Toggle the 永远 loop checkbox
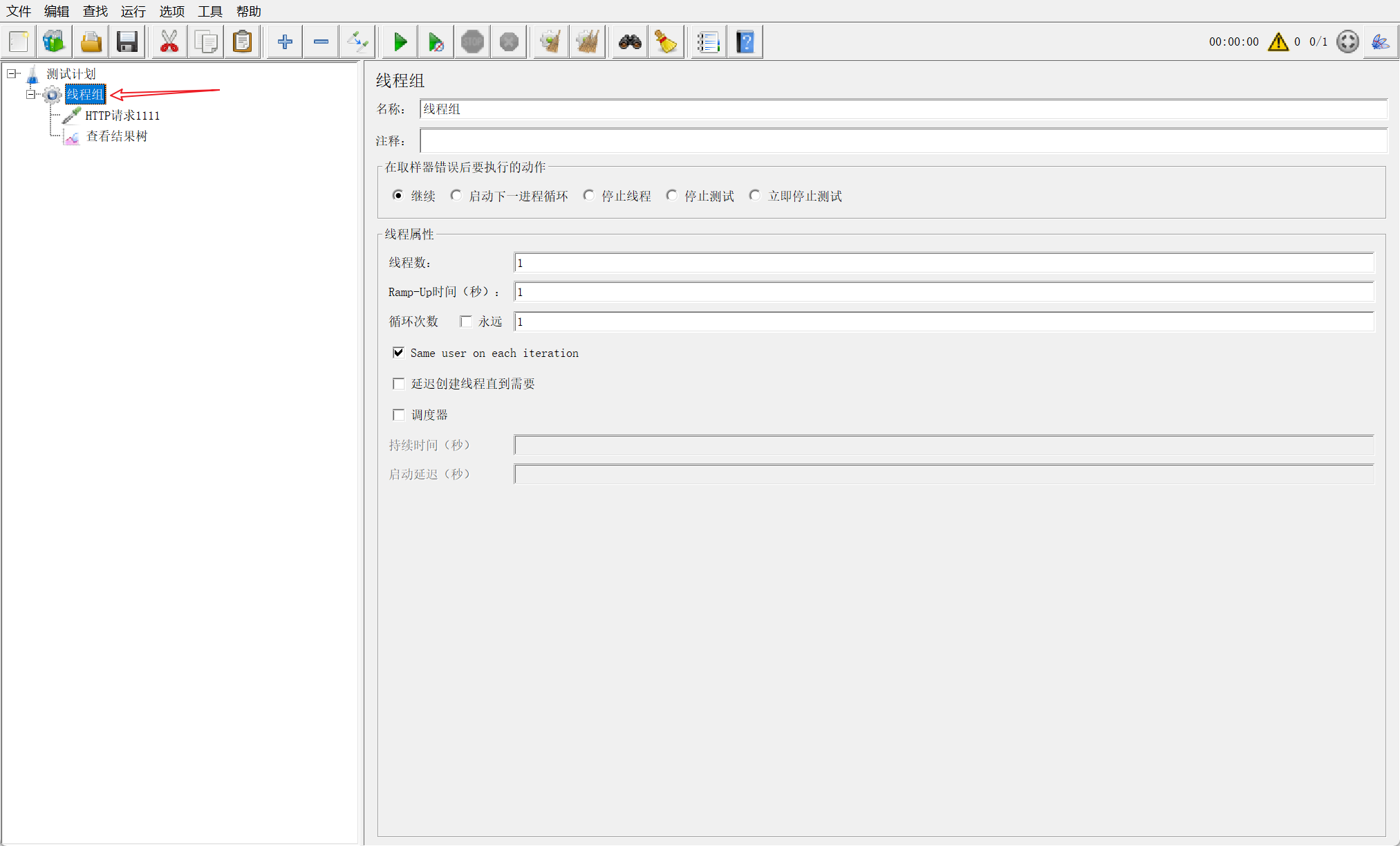 pos(466,322)
